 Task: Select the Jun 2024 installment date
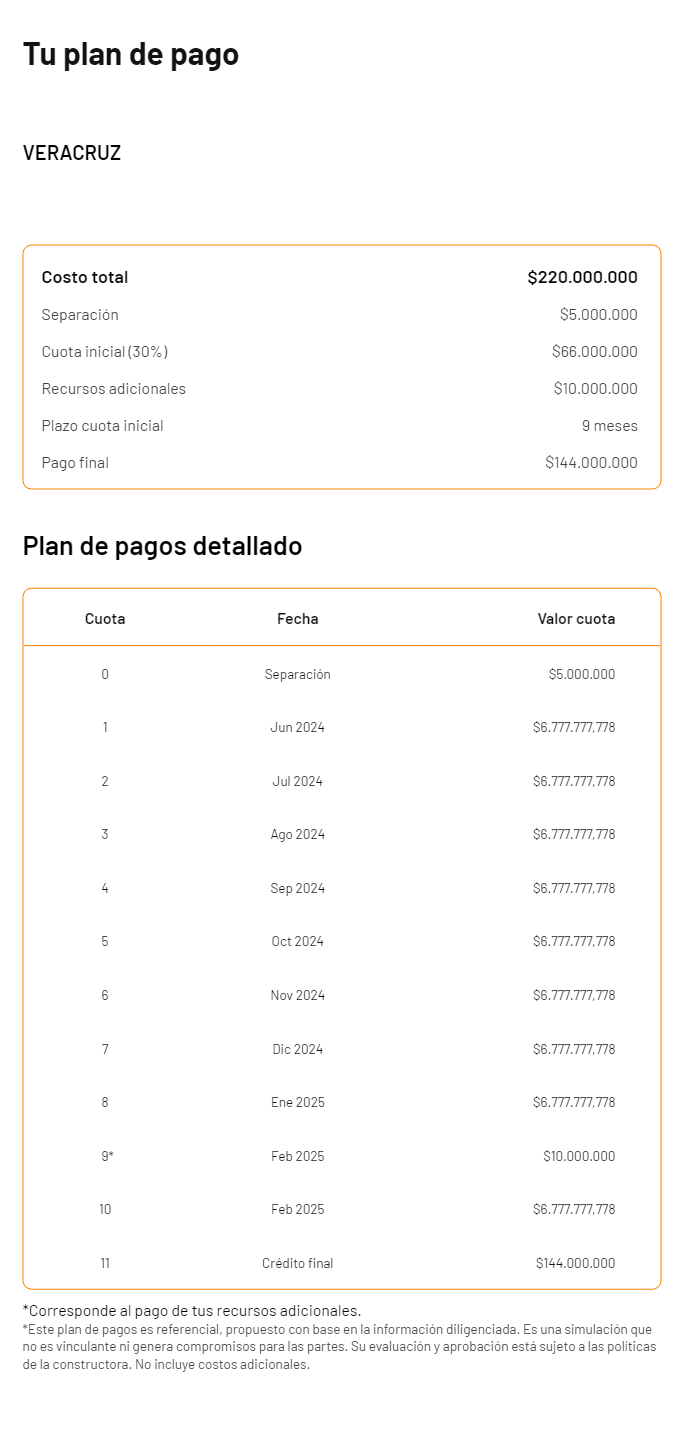[298, 728]
